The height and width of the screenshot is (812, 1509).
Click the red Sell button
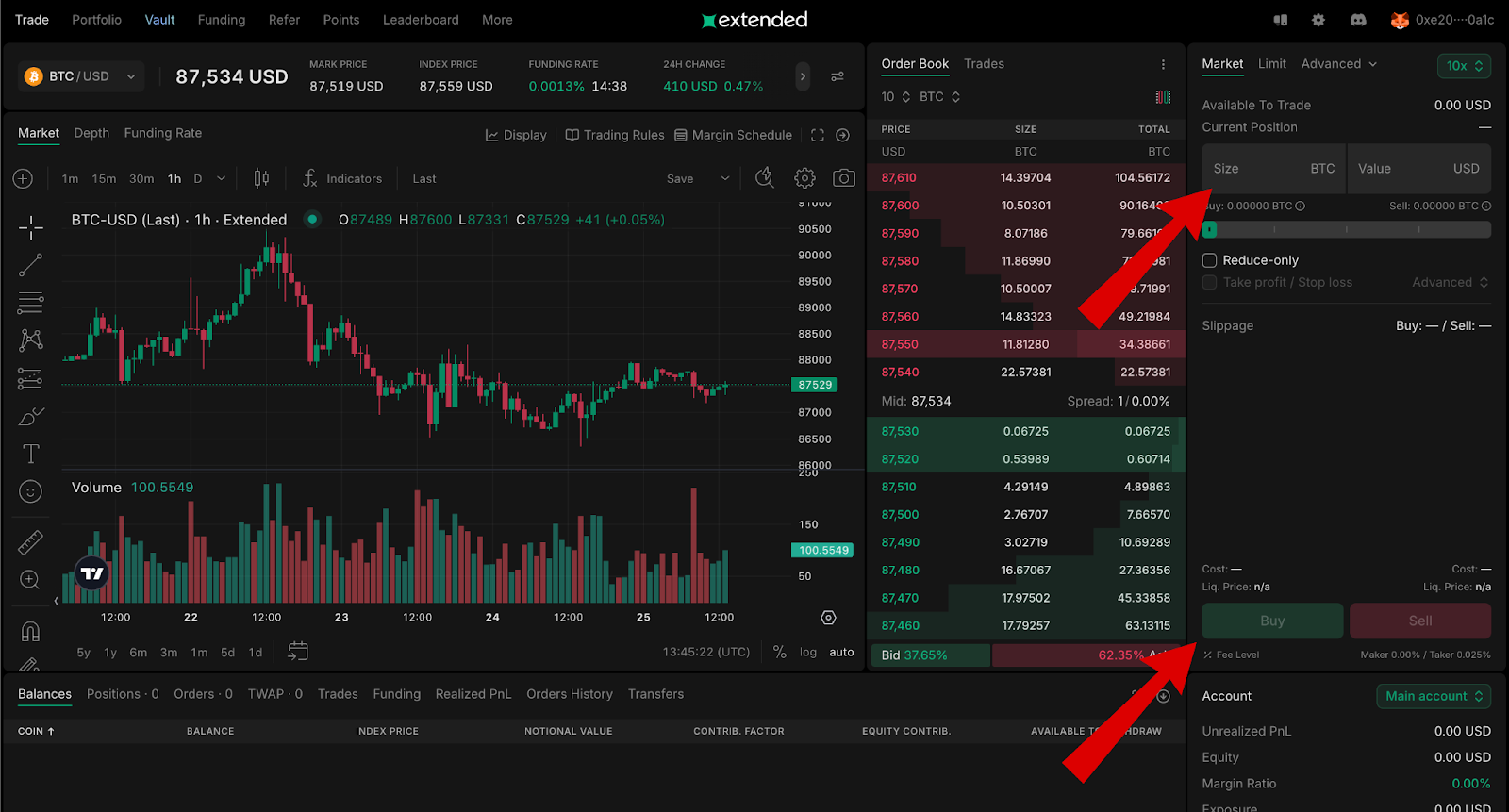tap(1420, 621)
